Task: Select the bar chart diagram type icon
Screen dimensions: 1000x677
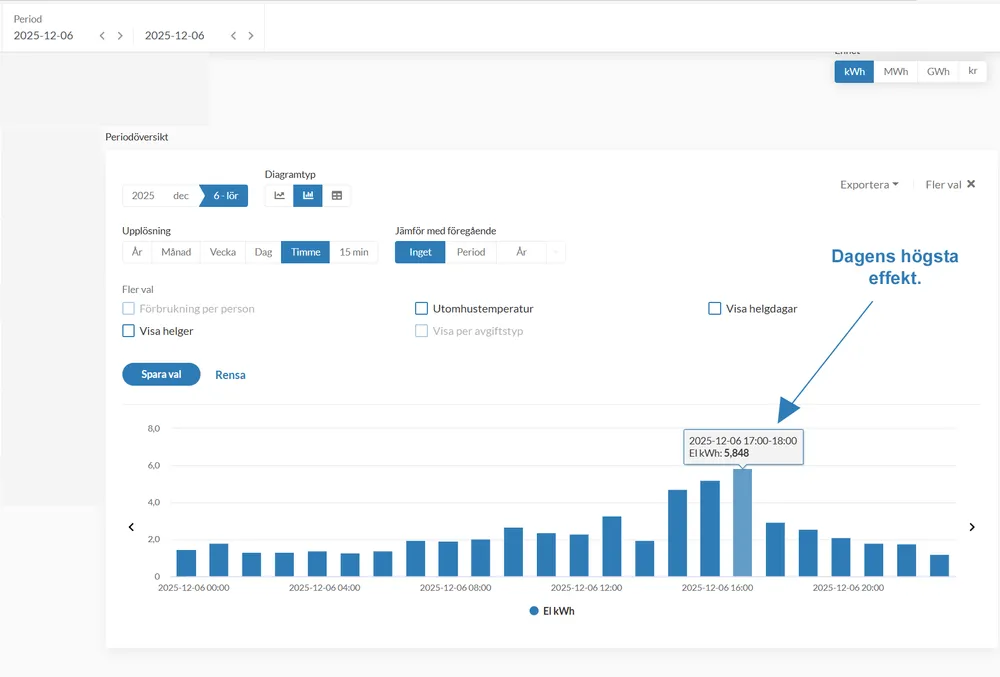Action: (x=308, y=195)
